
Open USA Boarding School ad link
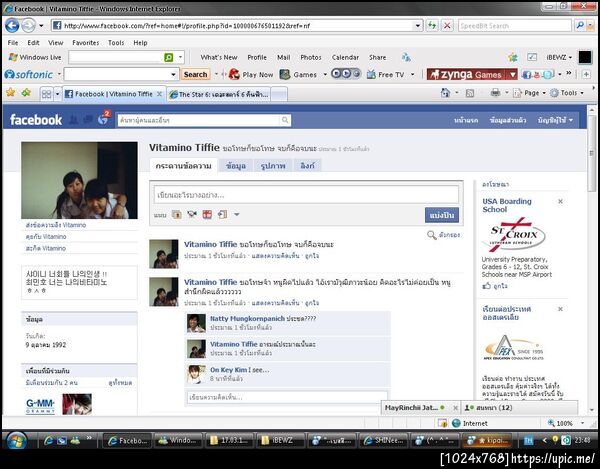pos(507,205)
